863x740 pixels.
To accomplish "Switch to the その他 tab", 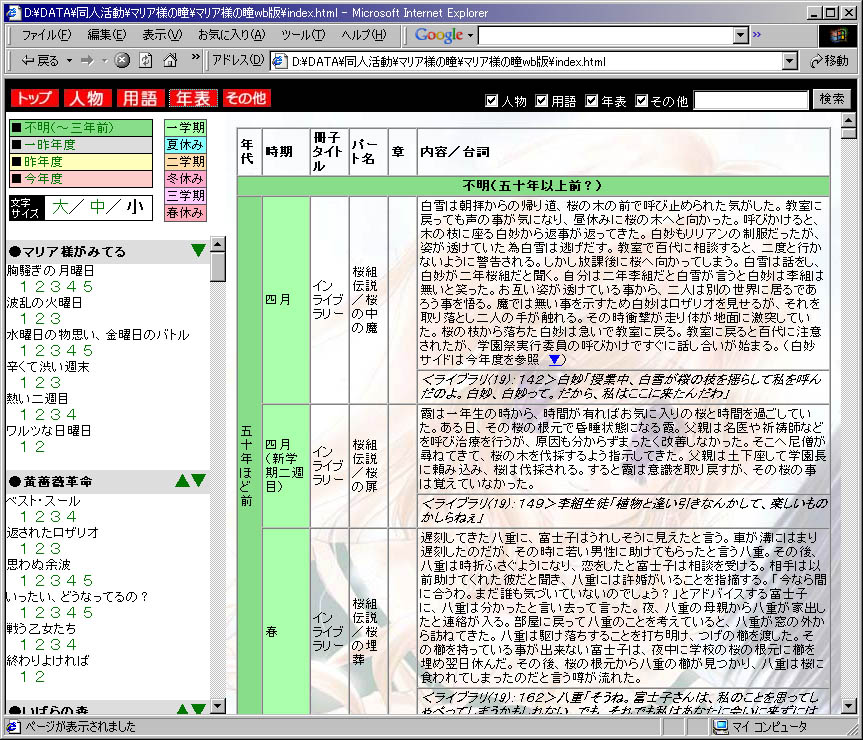I will coord(246,98).
